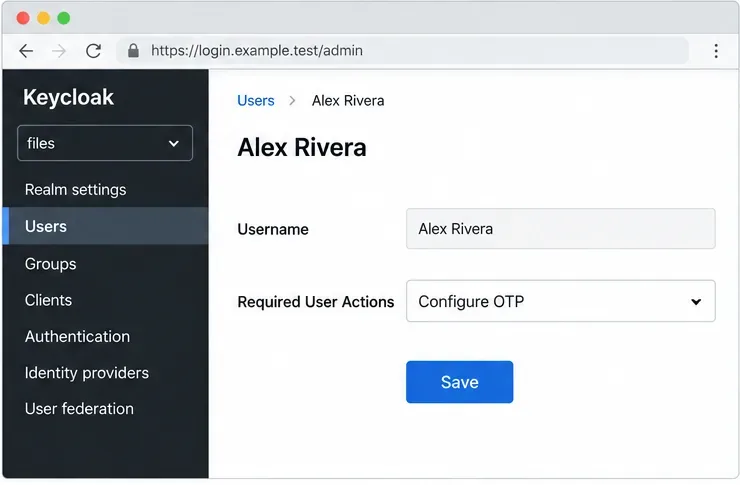
Task: Select Users in the sidebar
Action: 106,226
